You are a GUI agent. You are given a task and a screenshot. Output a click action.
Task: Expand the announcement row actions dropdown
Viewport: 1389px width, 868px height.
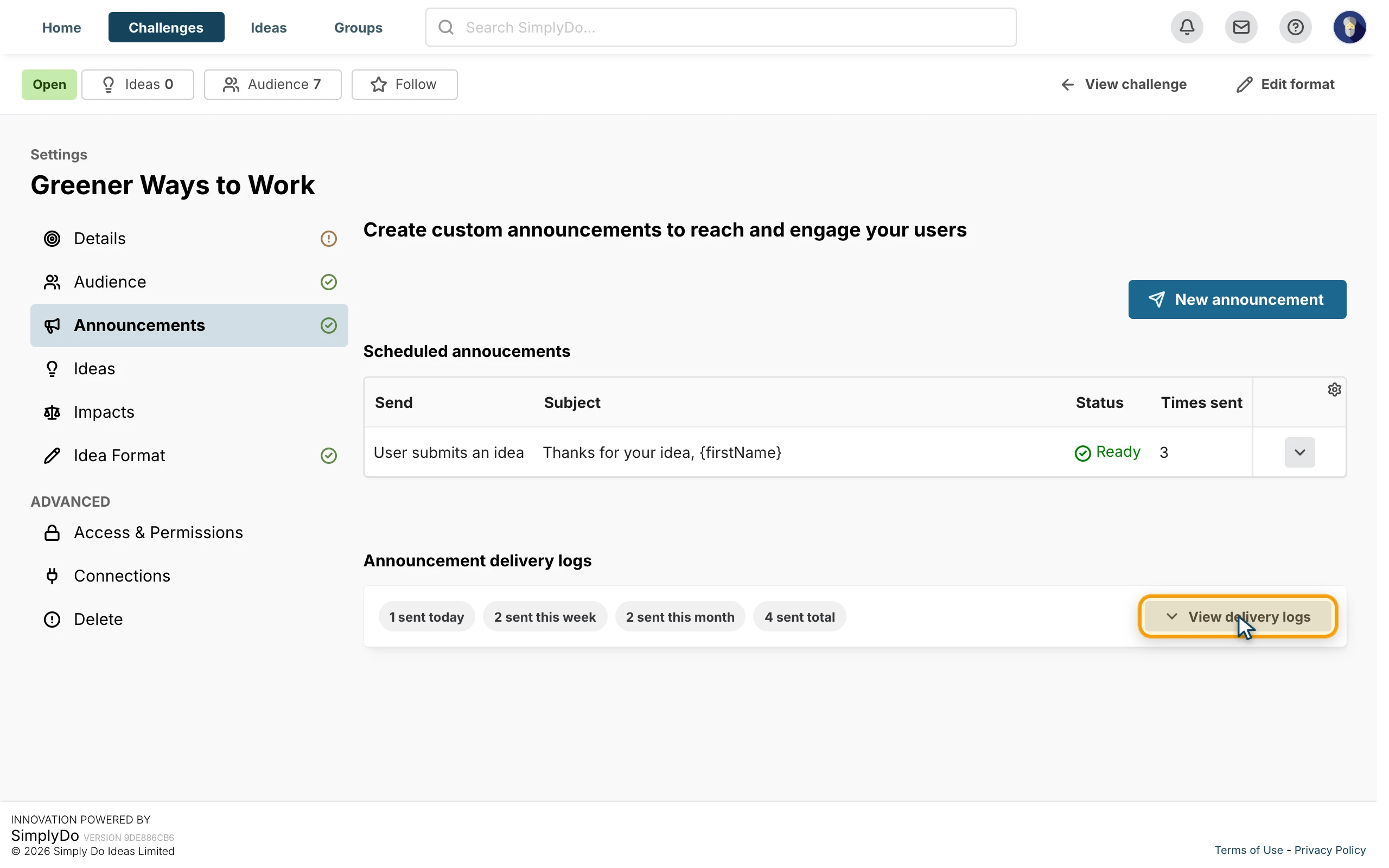point(1299,452)
